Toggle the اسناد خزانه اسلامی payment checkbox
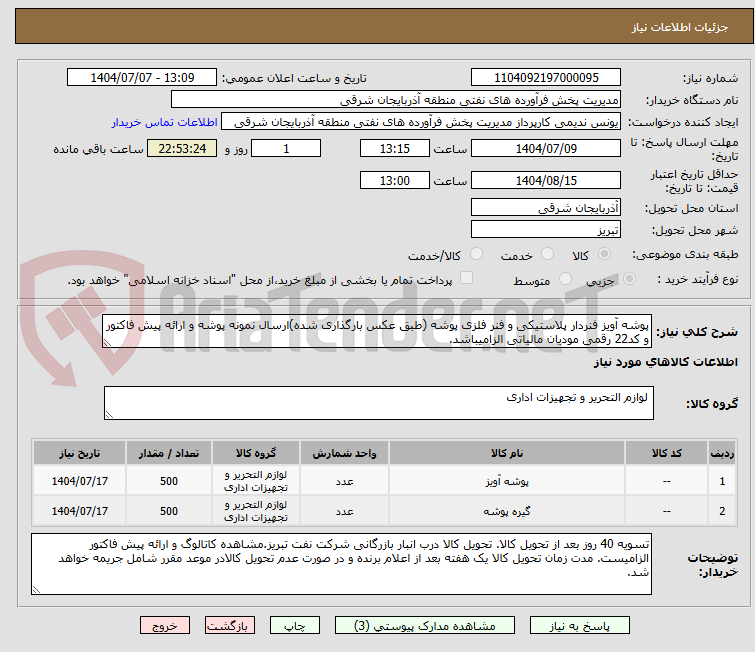 coord(463,280)
